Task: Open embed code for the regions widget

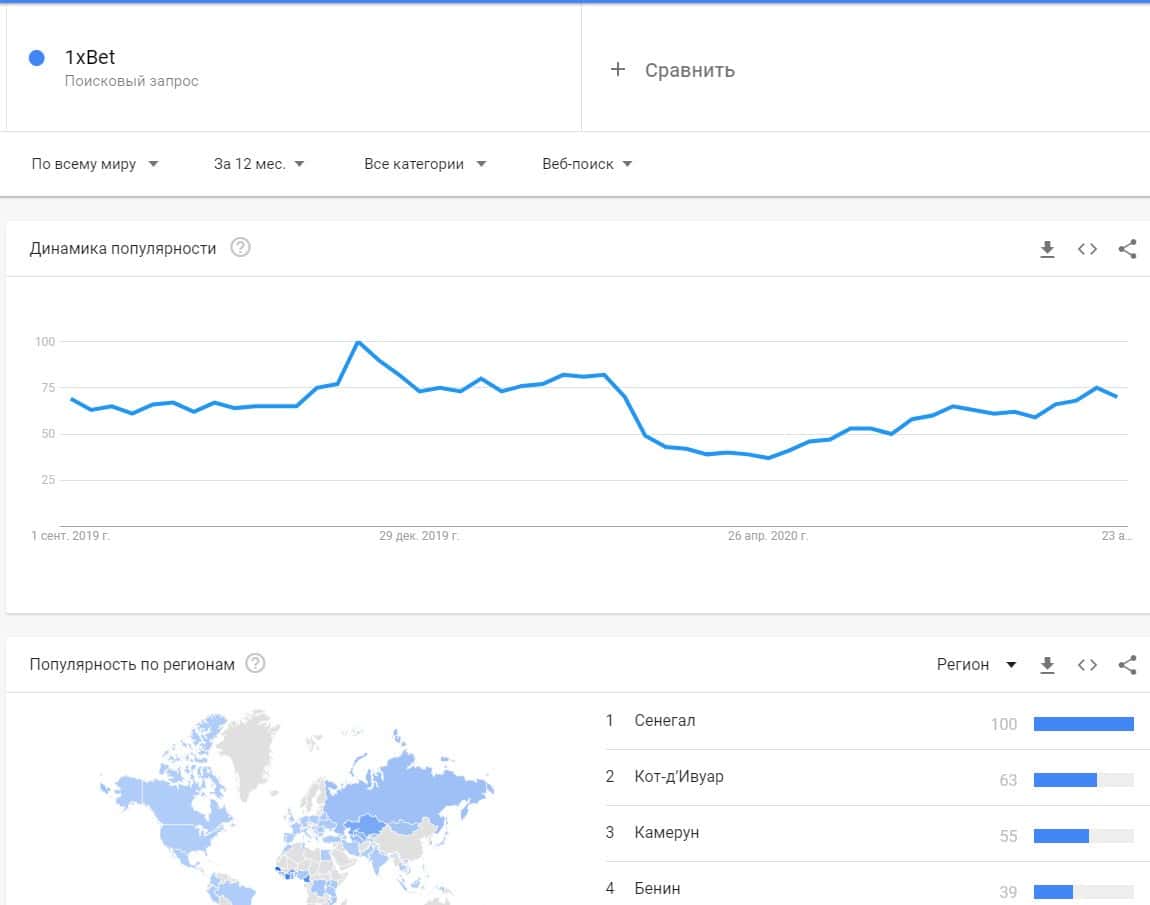Action: pyautogui.click(x=1087, y=665)
